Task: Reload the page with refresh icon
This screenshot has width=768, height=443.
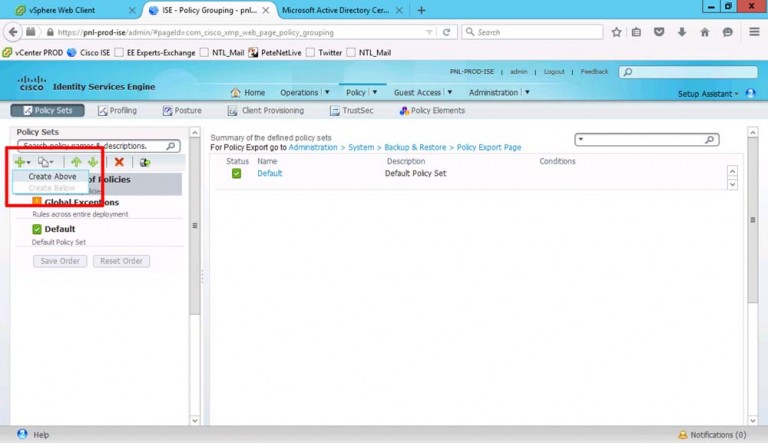Action: pyautogui.click(x=446, y=32)
